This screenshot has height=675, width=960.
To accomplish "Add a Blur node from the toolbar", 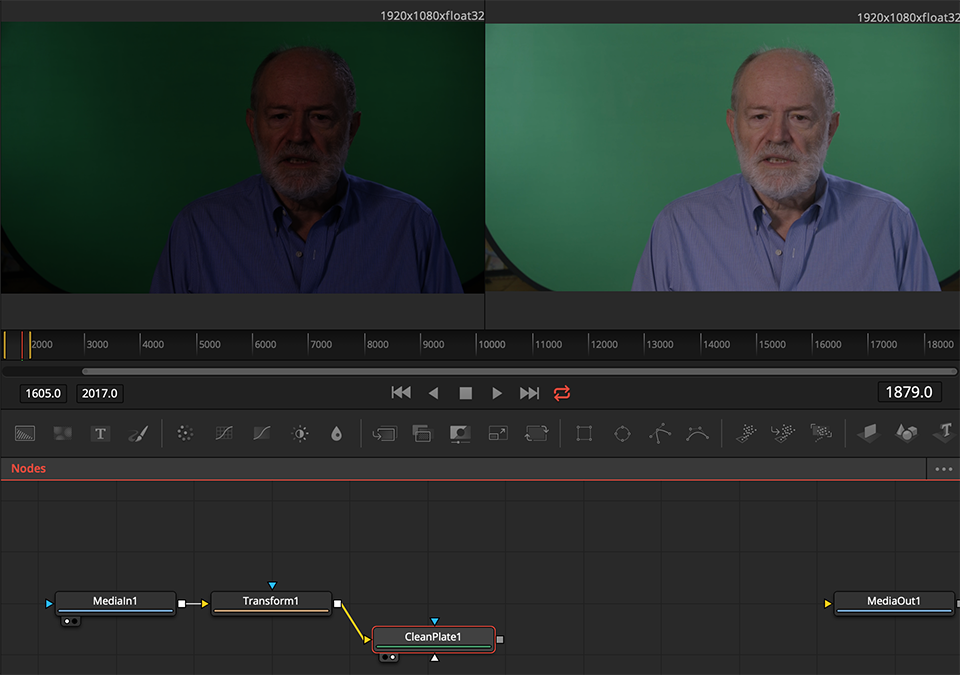I will [x=336, y=434].
